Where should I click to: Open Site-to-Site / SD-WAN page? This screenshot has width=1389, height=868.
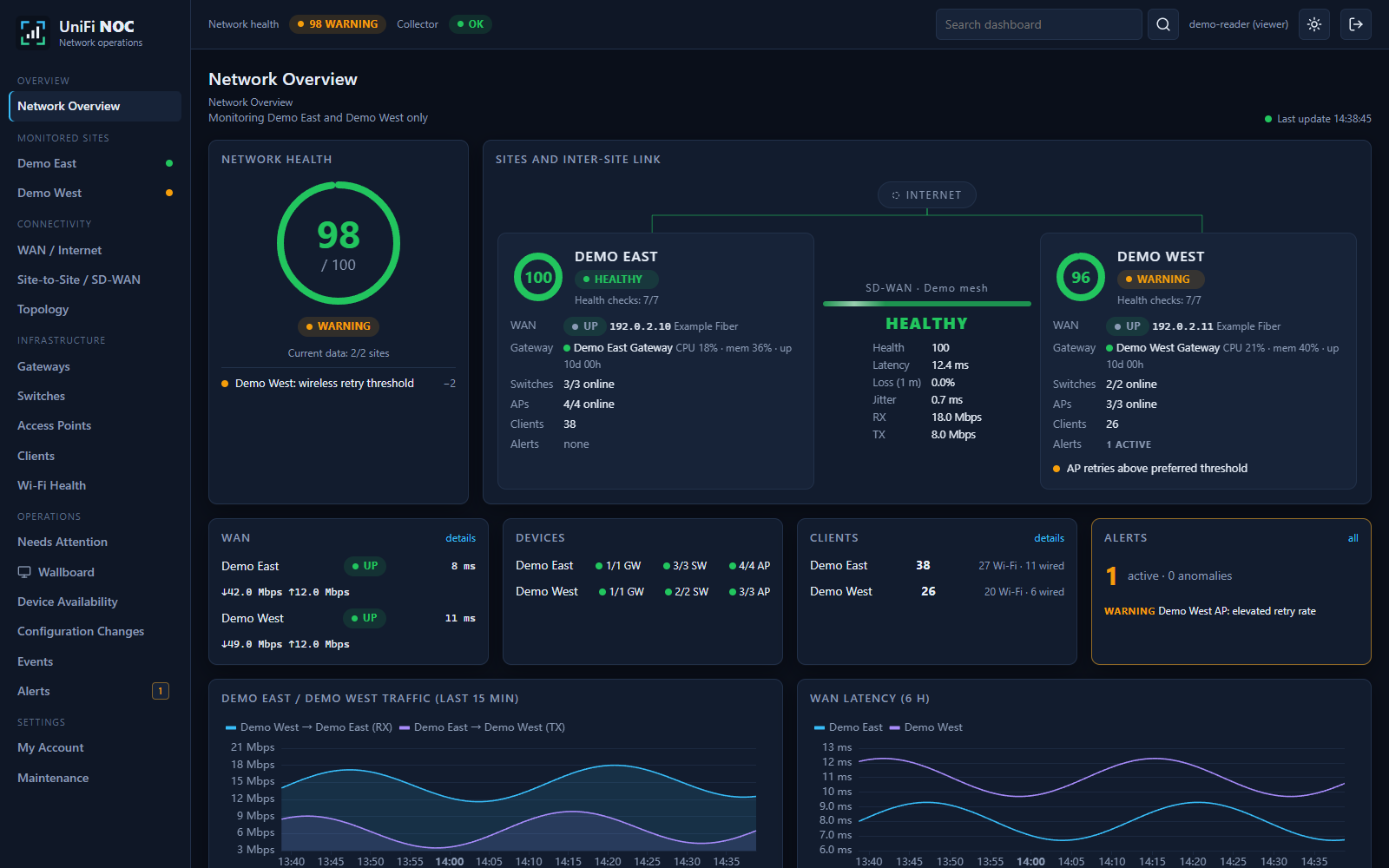[95, 279]
